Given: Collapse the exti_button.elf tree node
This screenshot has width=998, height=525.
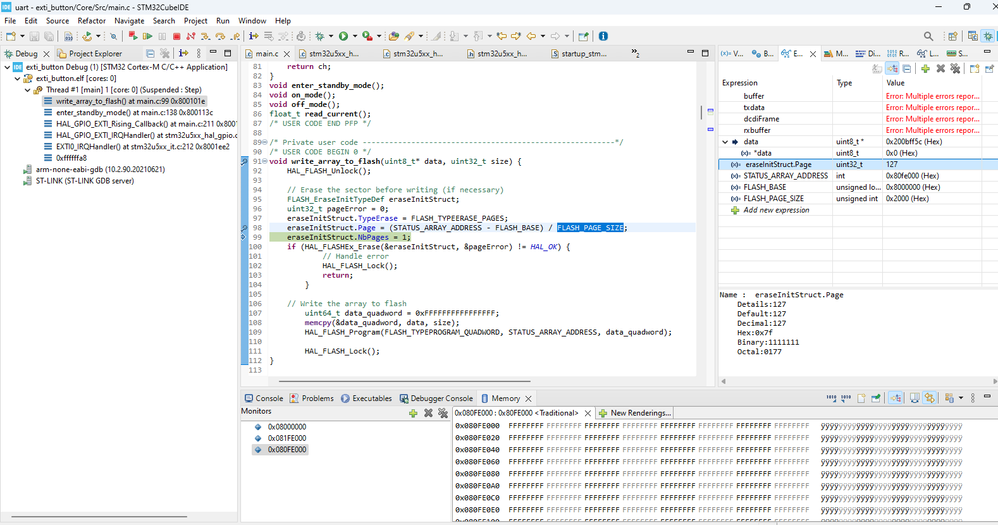Looking at the screenshot, I should tap(18, 78).
